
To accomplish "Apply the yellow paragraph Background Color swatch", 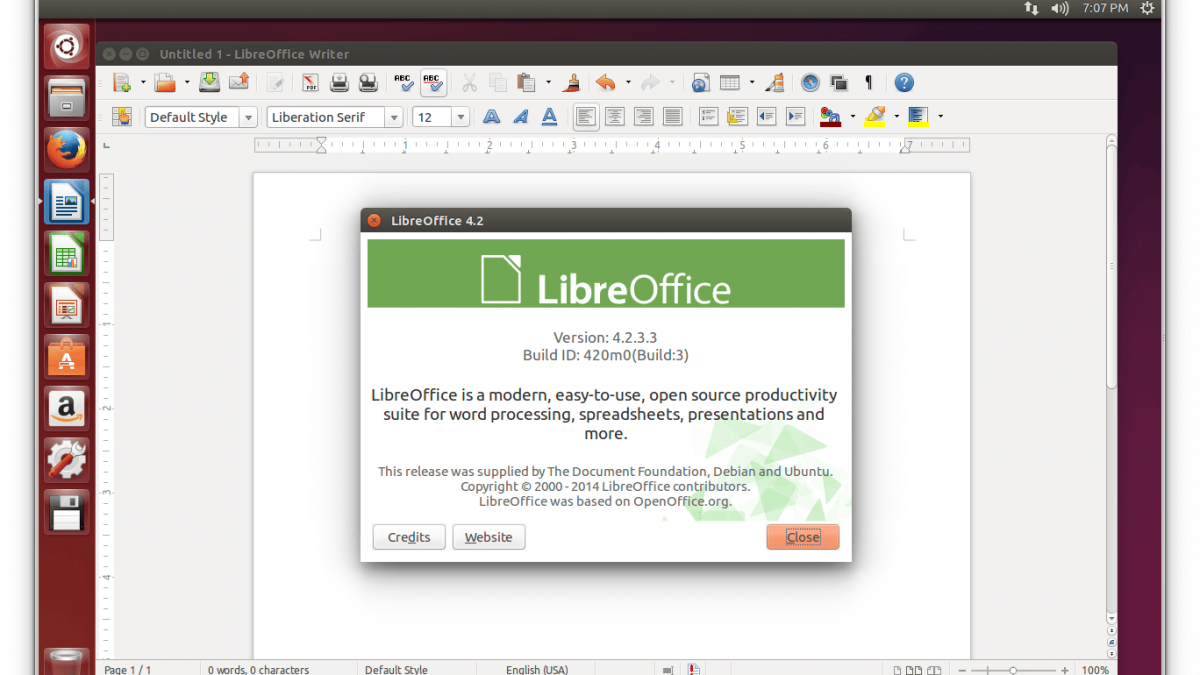I will click(x=918, y=117).
